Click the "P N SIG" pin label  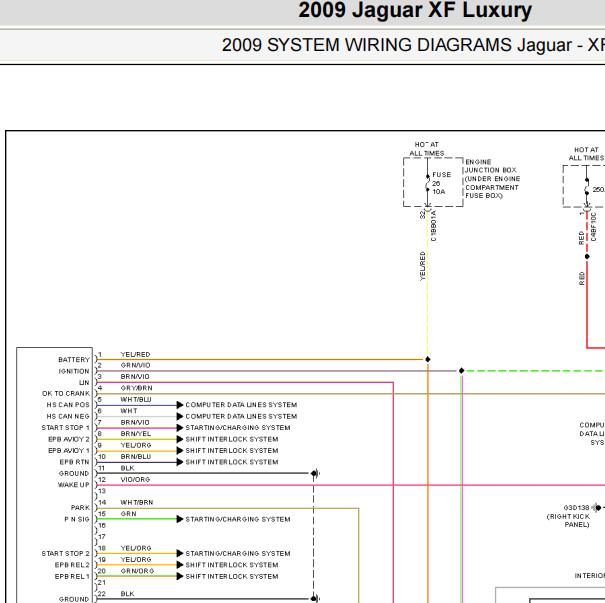coord(77,519)
